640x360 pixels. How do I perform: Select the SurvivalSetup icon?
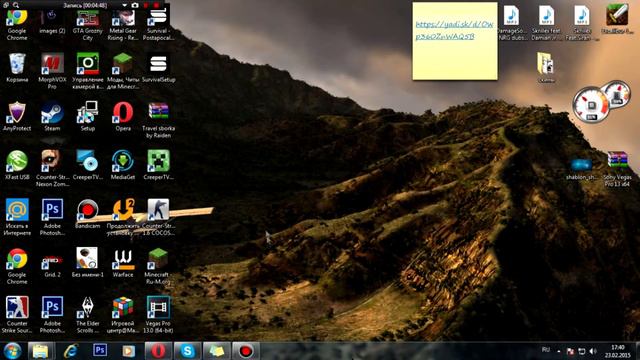(158, 67)
